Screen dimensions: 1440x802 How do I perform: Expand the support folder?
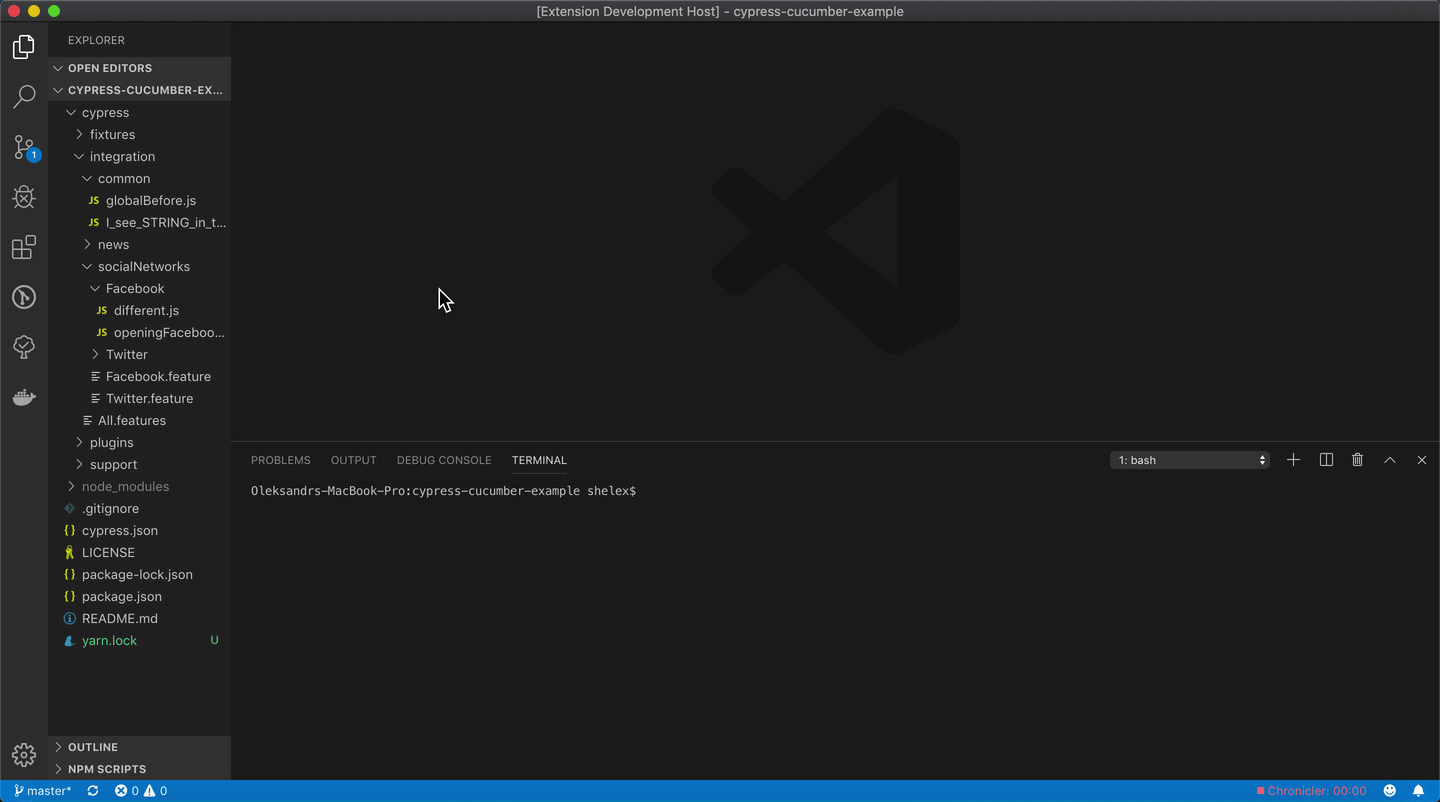140,464
